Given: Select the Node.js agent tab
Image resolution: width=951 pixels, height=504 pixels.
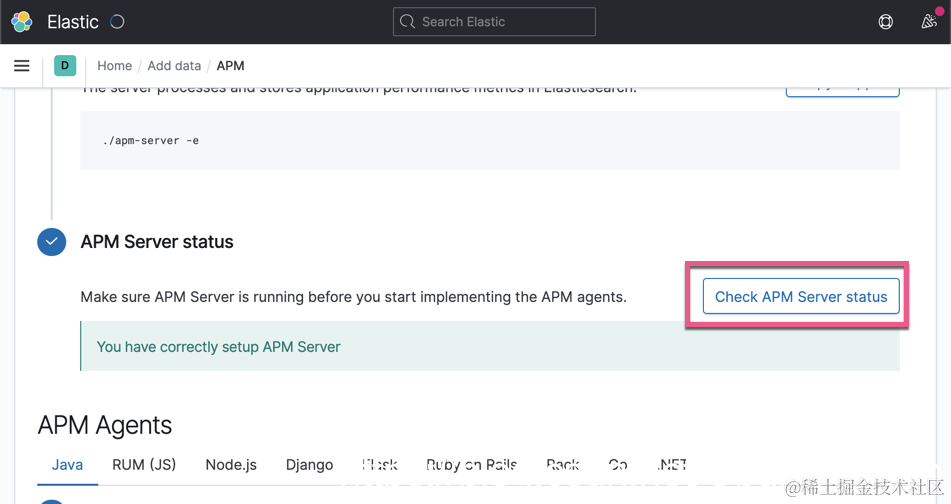Looking at the screenshot, I should click(x=231, y=465).
